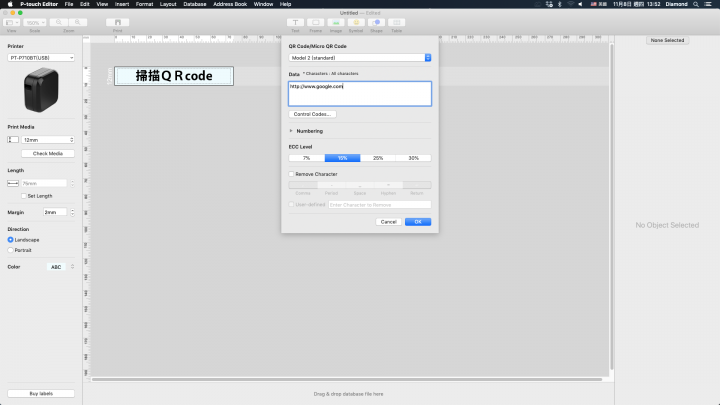Set ECC Level to 7%
Image resolution: width=720 pixels, height=405 pixels.
tap(306, 158)
